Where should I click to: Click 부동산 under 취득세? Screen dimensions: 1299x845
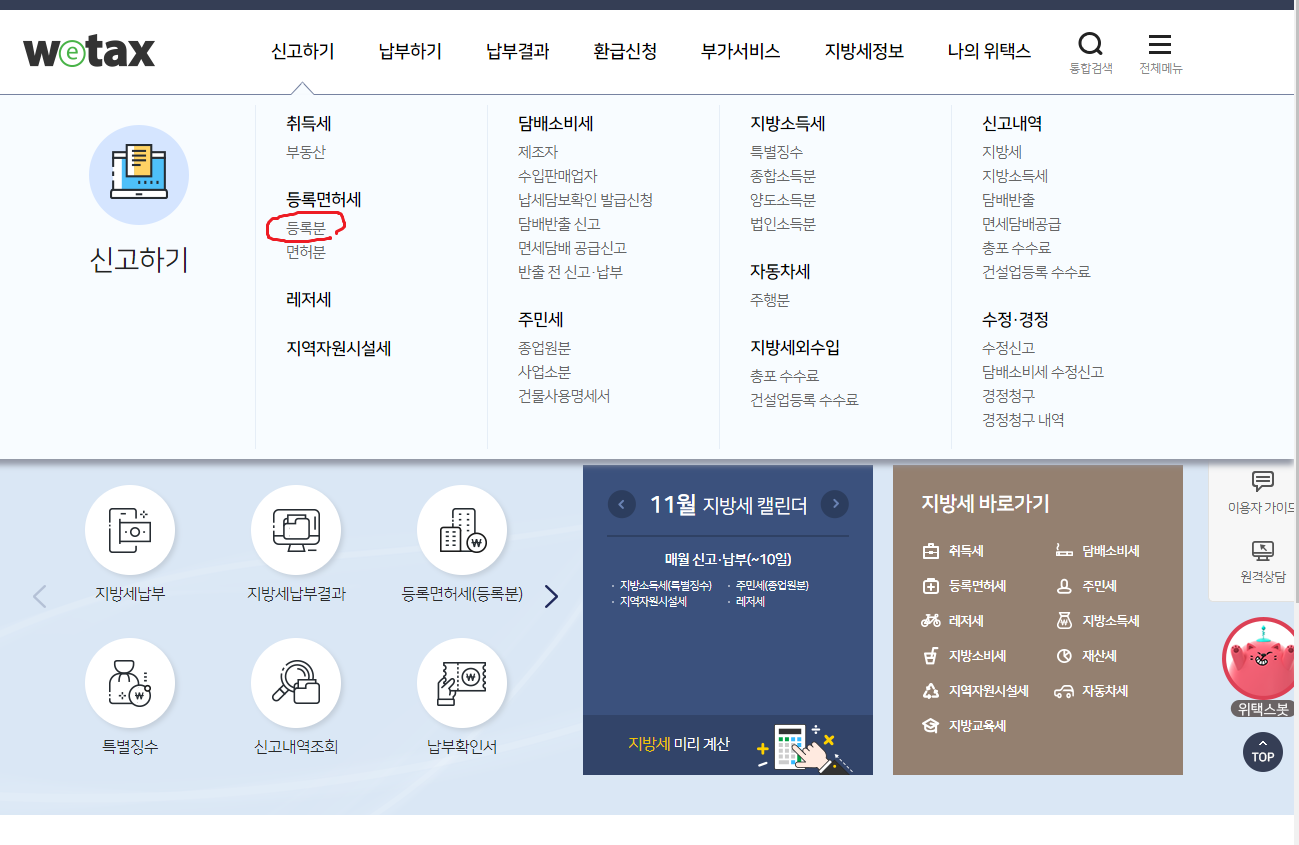306,152
